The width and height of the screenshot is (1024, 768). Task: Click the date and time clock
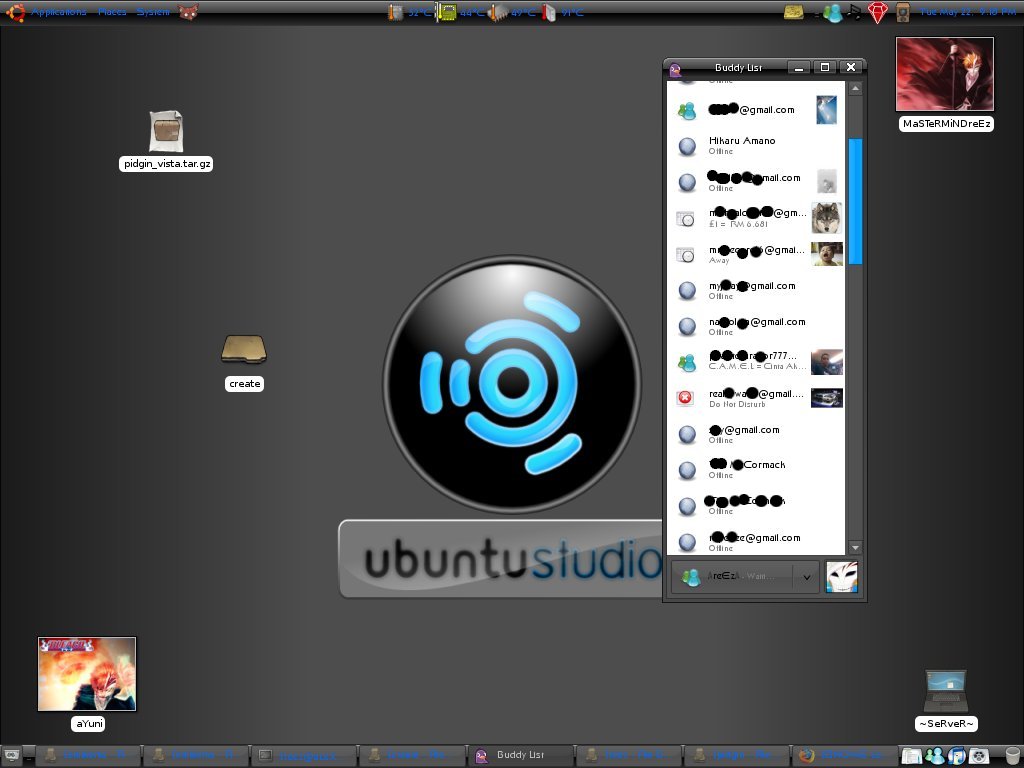coord(968,12)
